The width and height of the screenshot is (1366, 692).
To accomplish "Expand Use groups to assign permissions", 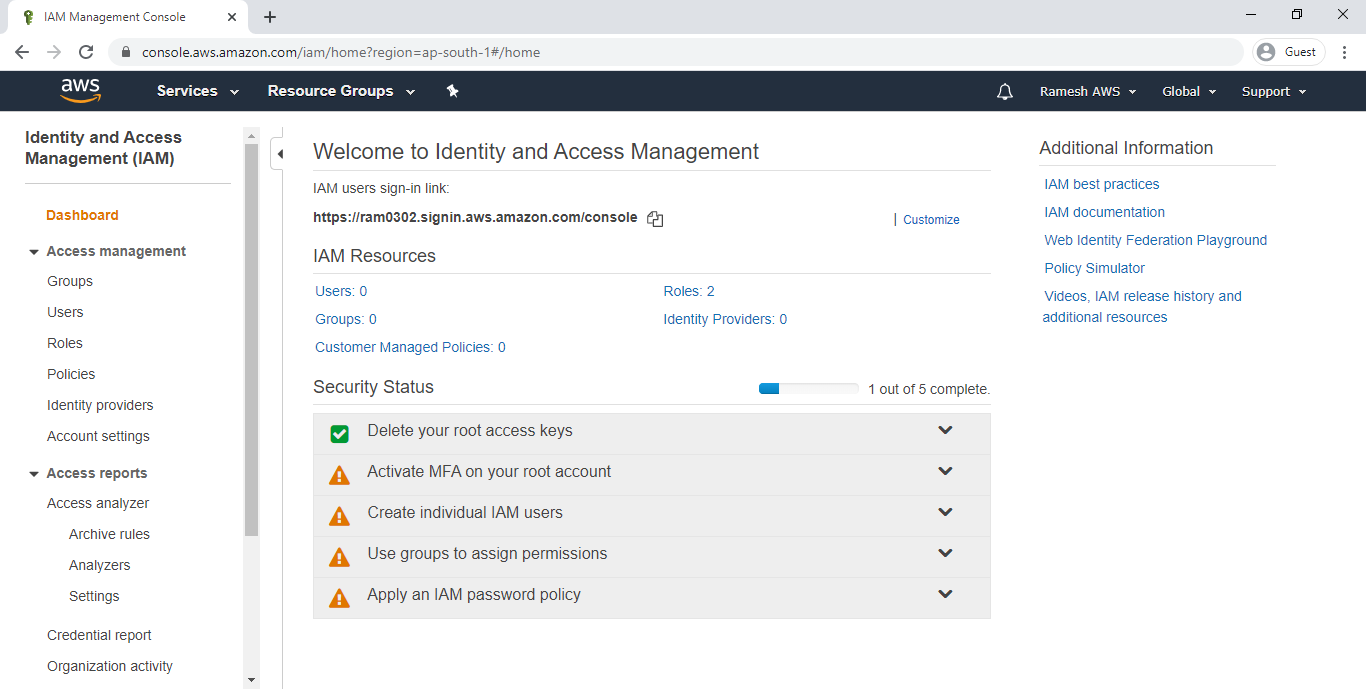I will click(x=945, y=553).
